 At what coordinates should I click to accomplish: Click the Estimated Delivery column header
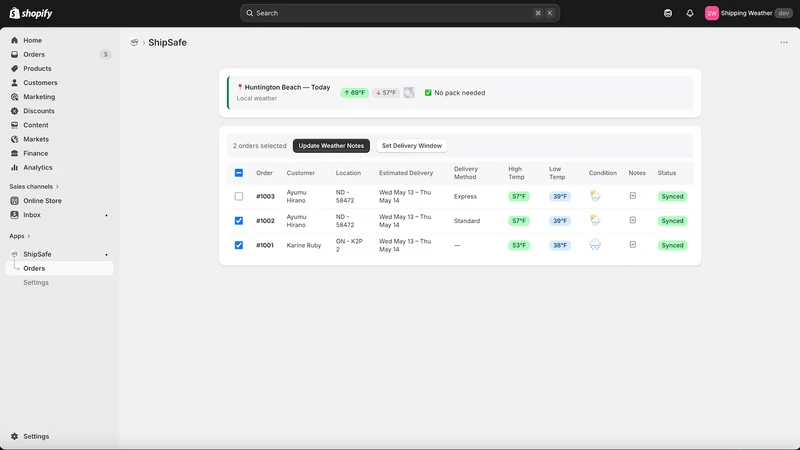[x=406, y=173]
